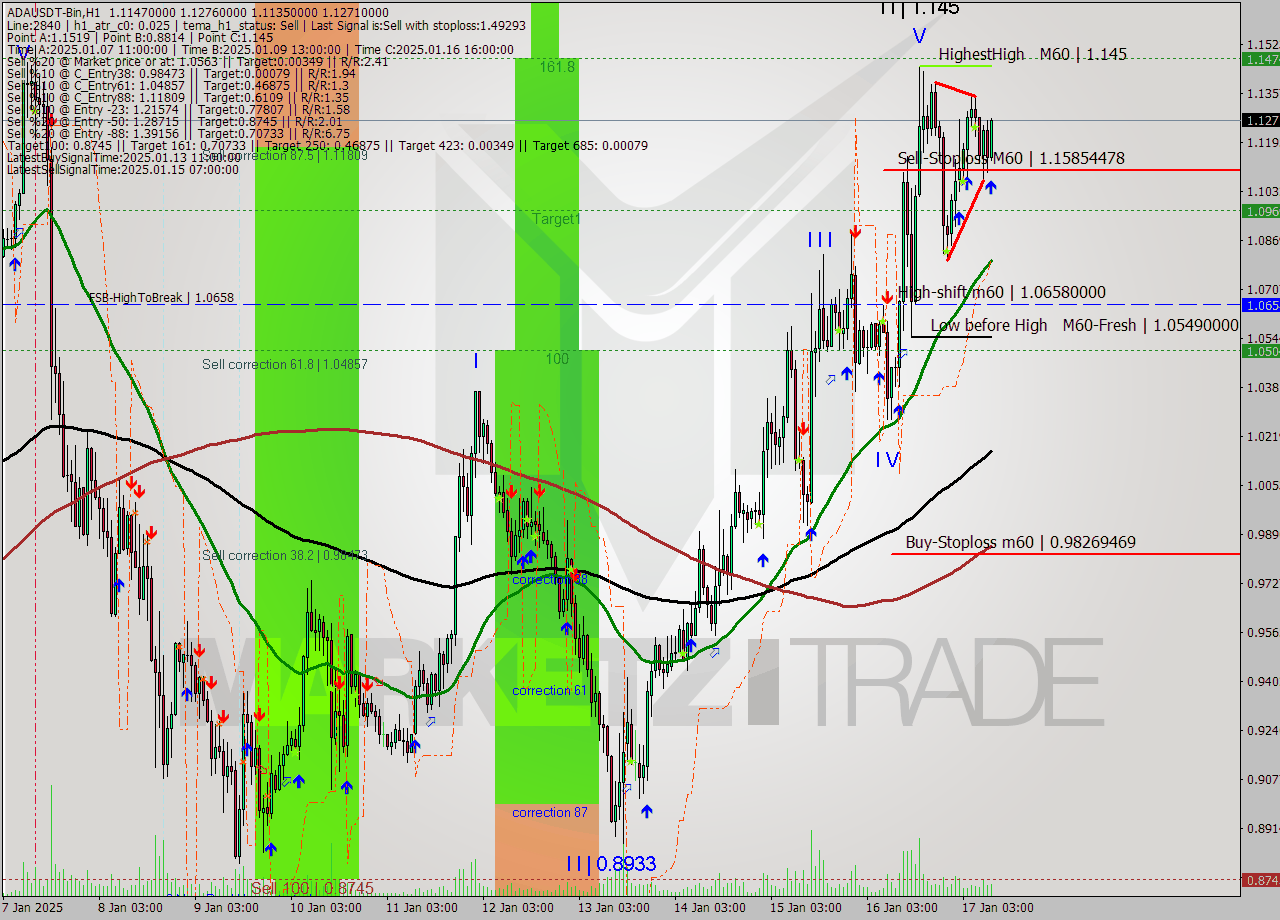Select the 0.940 price axis value
The width and height of the screenshot is (1280, 920).
pos(1262,681)
